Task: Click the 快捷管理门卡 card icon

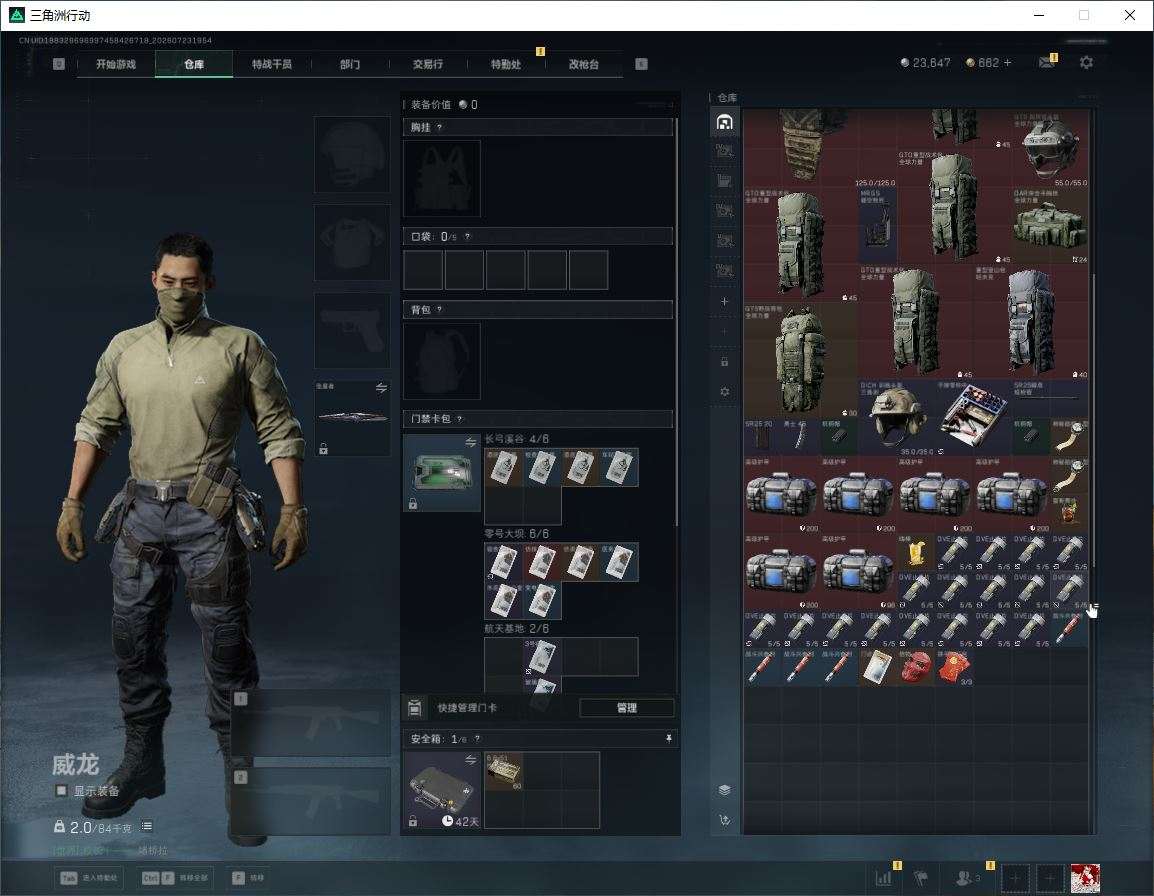Action: [414, 708]
